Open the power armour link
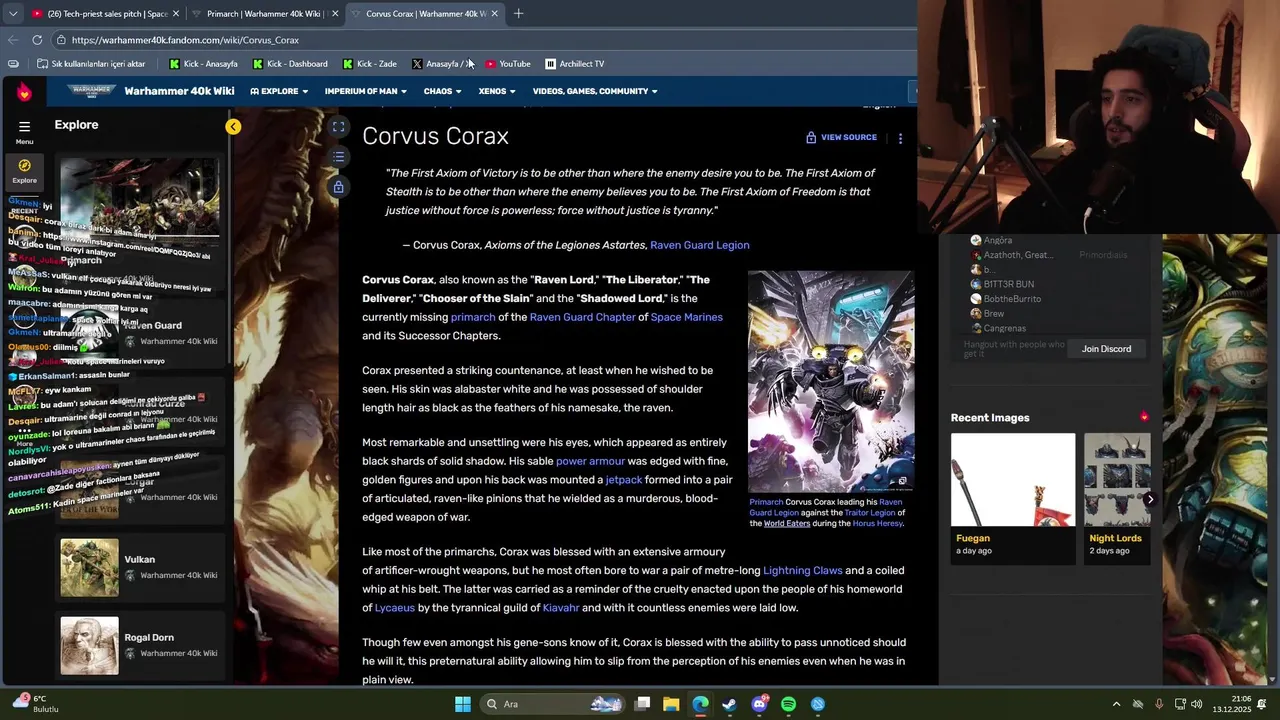The width and height of the screenshot is (1280, 720). pos(590,461)
